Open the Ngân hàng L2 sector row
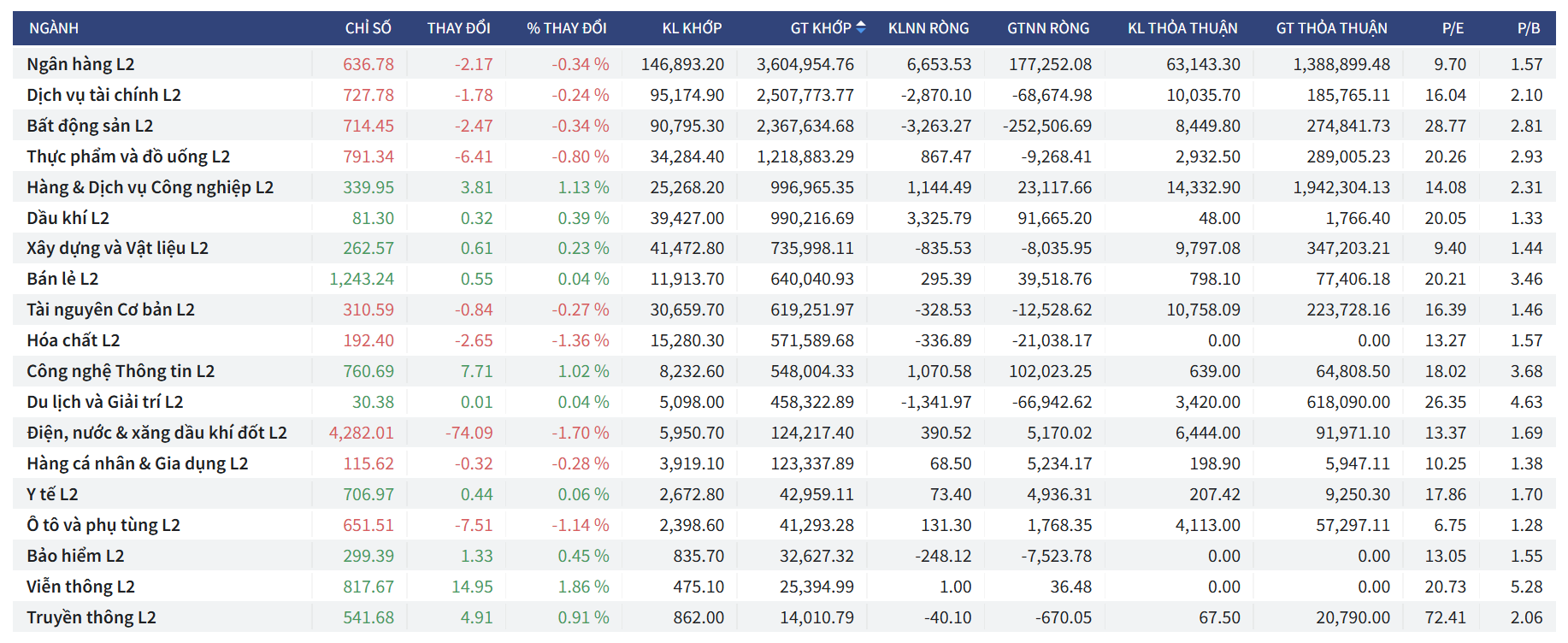The height and width of the screenshot is (643, 1568). point(80,64)
